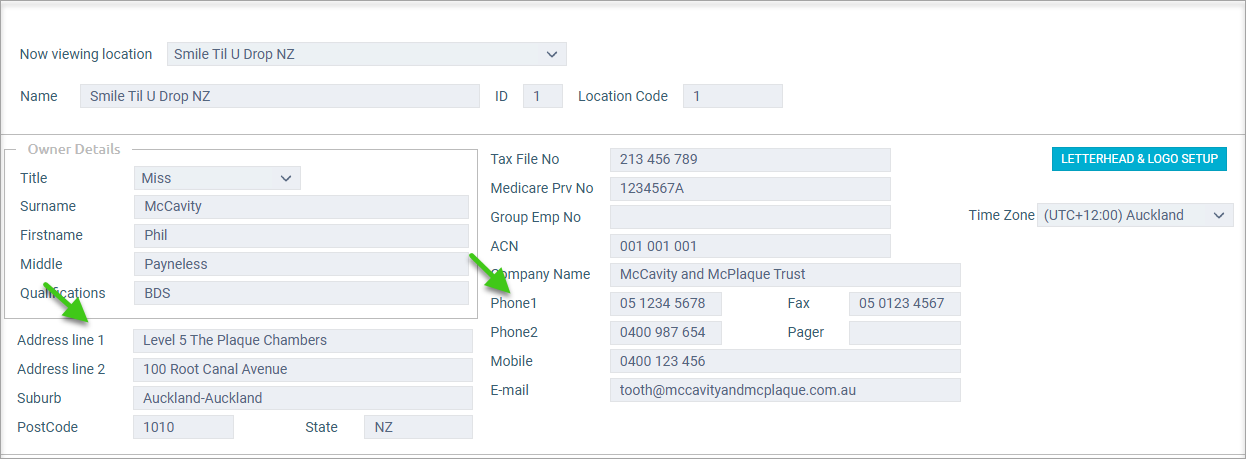Click Address line 2 field
Image resolution: width=1246 pixels, height=459 pixels.
click(303, 370)
